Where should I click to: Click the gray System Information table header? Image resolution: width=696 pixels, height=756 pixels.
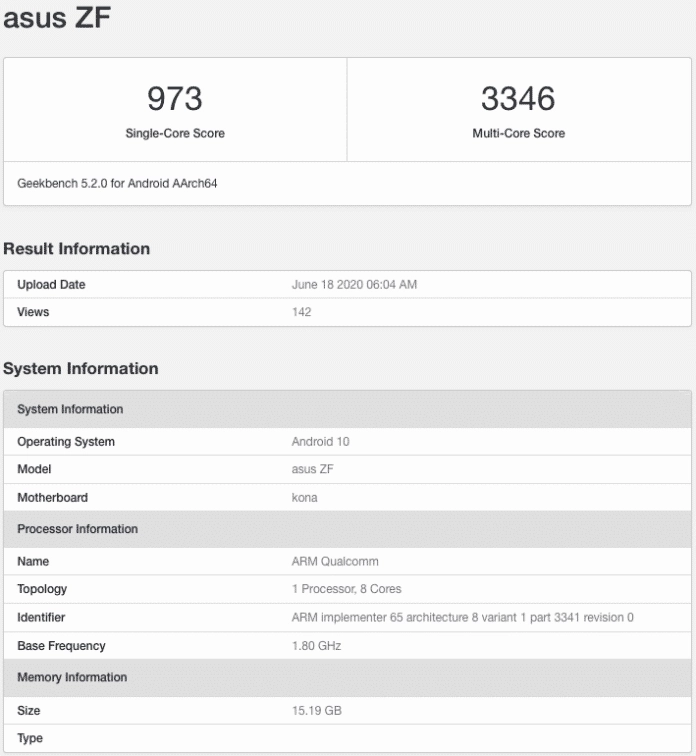tap(70, 409)
